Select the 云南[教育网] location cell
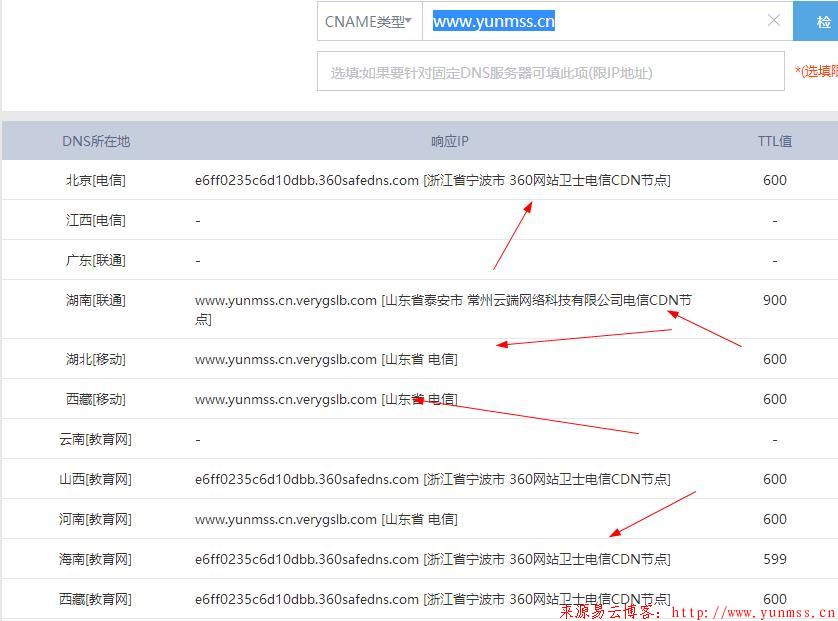 96,439
